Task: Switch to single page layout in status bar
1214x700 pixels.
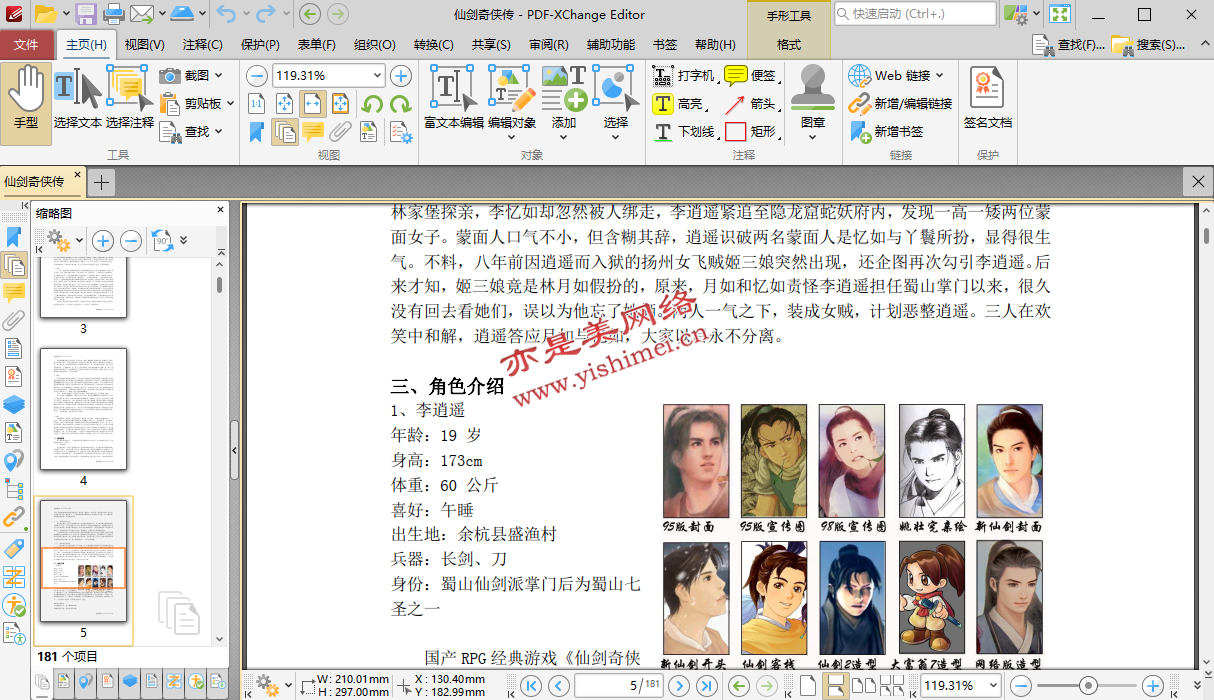Action: 807,685
